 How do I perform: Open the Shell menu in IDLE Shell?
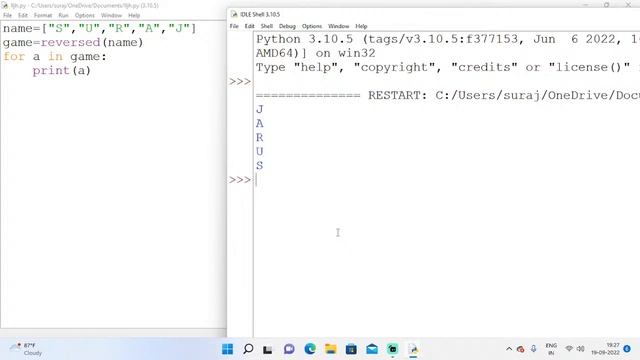(267, 26)
